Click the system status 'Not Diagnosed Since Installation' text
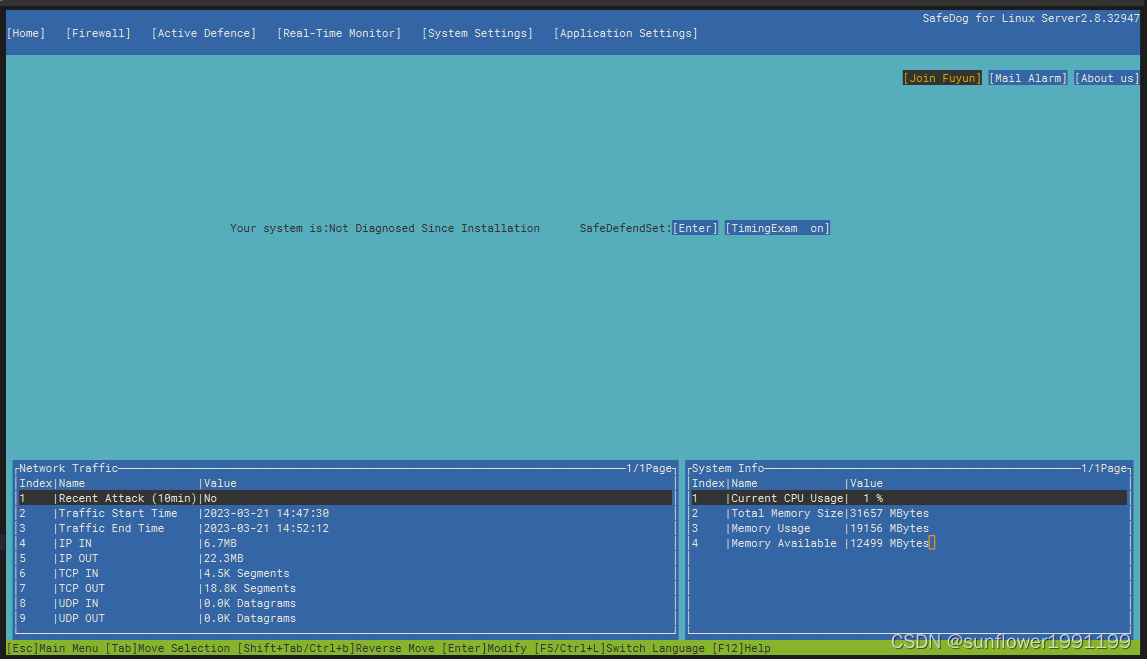Screen dimensions: 1147x659 [435, 228]
